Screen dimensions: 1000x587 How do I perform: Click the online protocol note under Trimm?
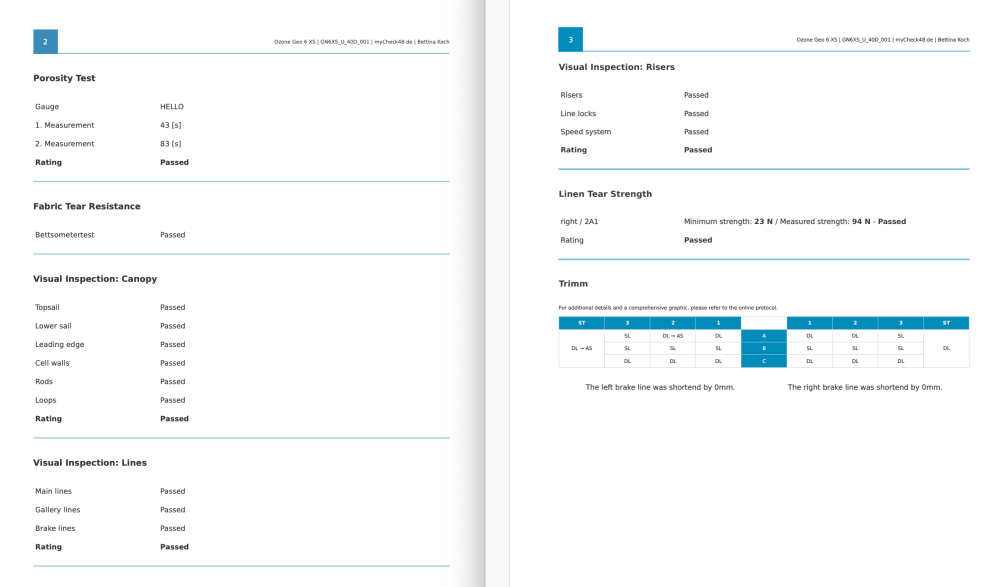[x=667, y=307]
